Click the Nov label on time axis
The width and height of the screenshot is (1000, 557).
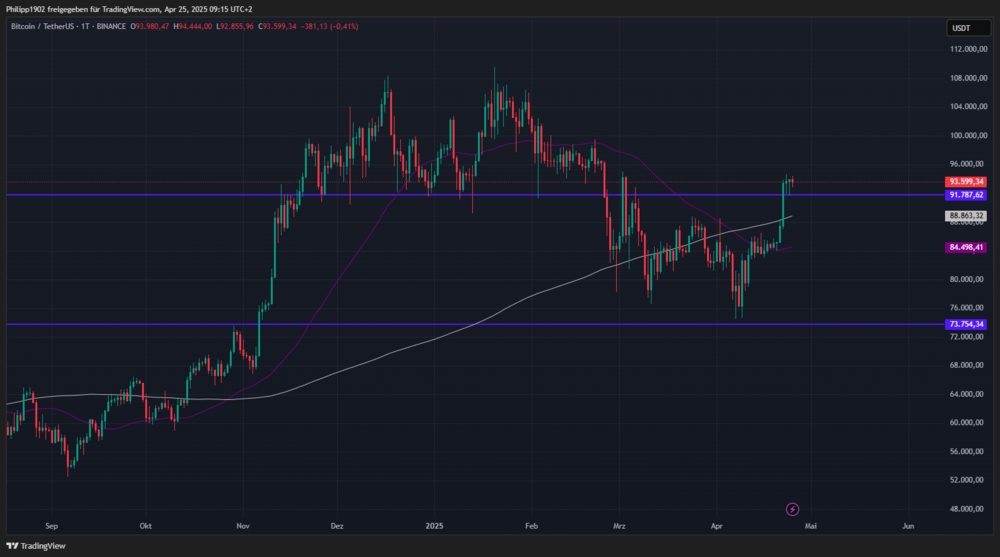pyautogui.click(x=242, y=526)
